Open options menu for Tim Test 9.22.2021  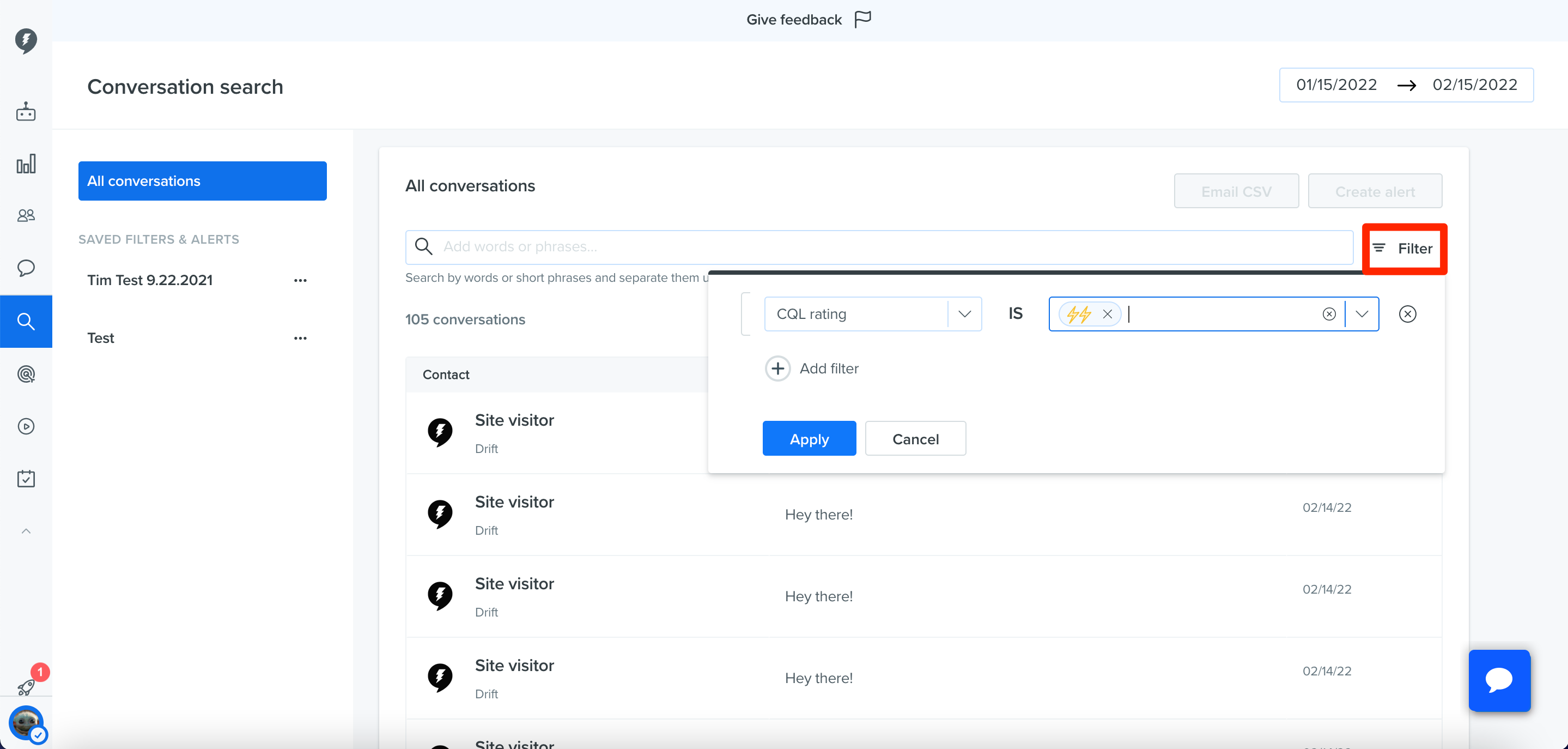(x=300, y=280)
